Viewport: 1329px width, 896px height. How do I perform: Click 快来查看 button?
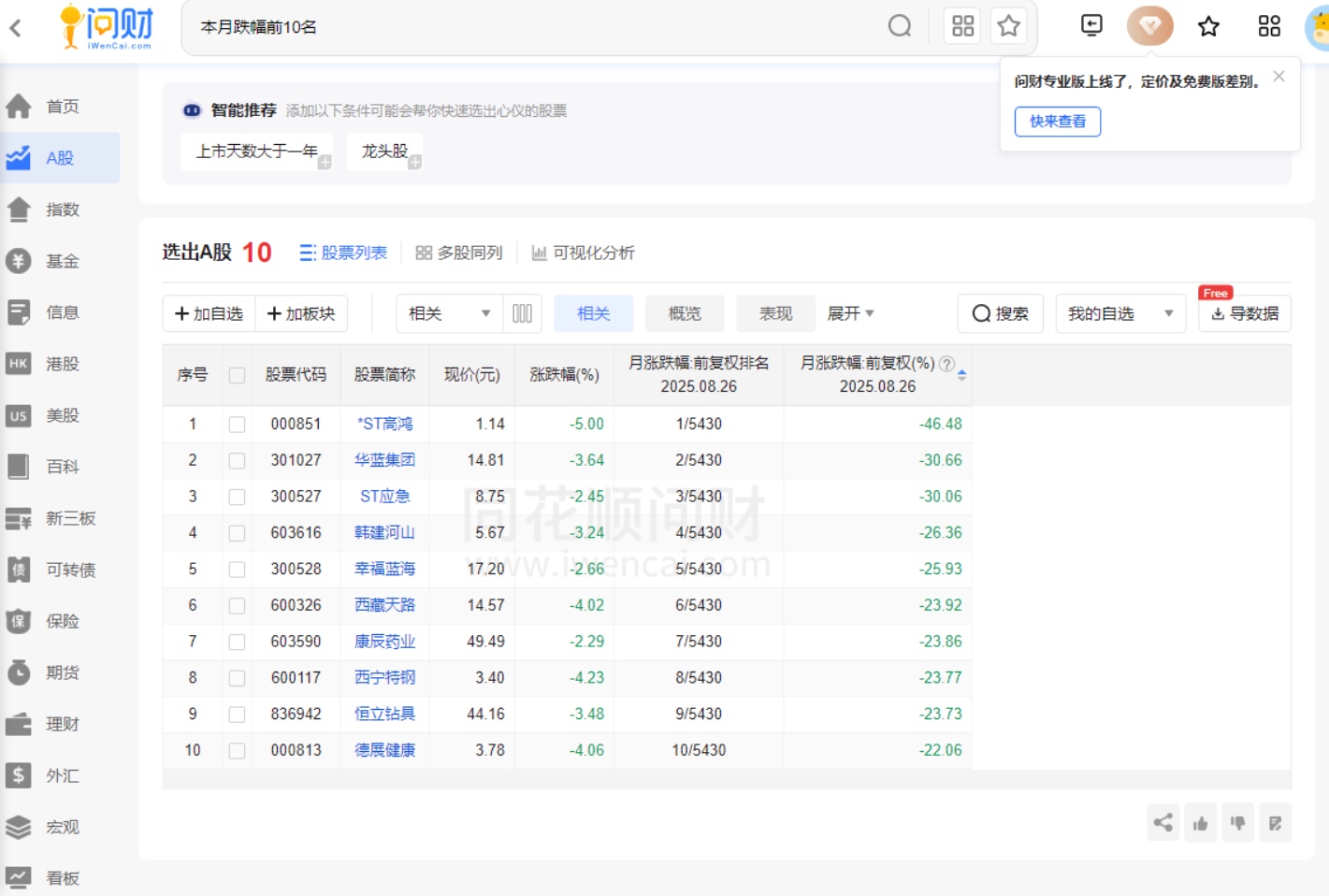pos(1058,122)
